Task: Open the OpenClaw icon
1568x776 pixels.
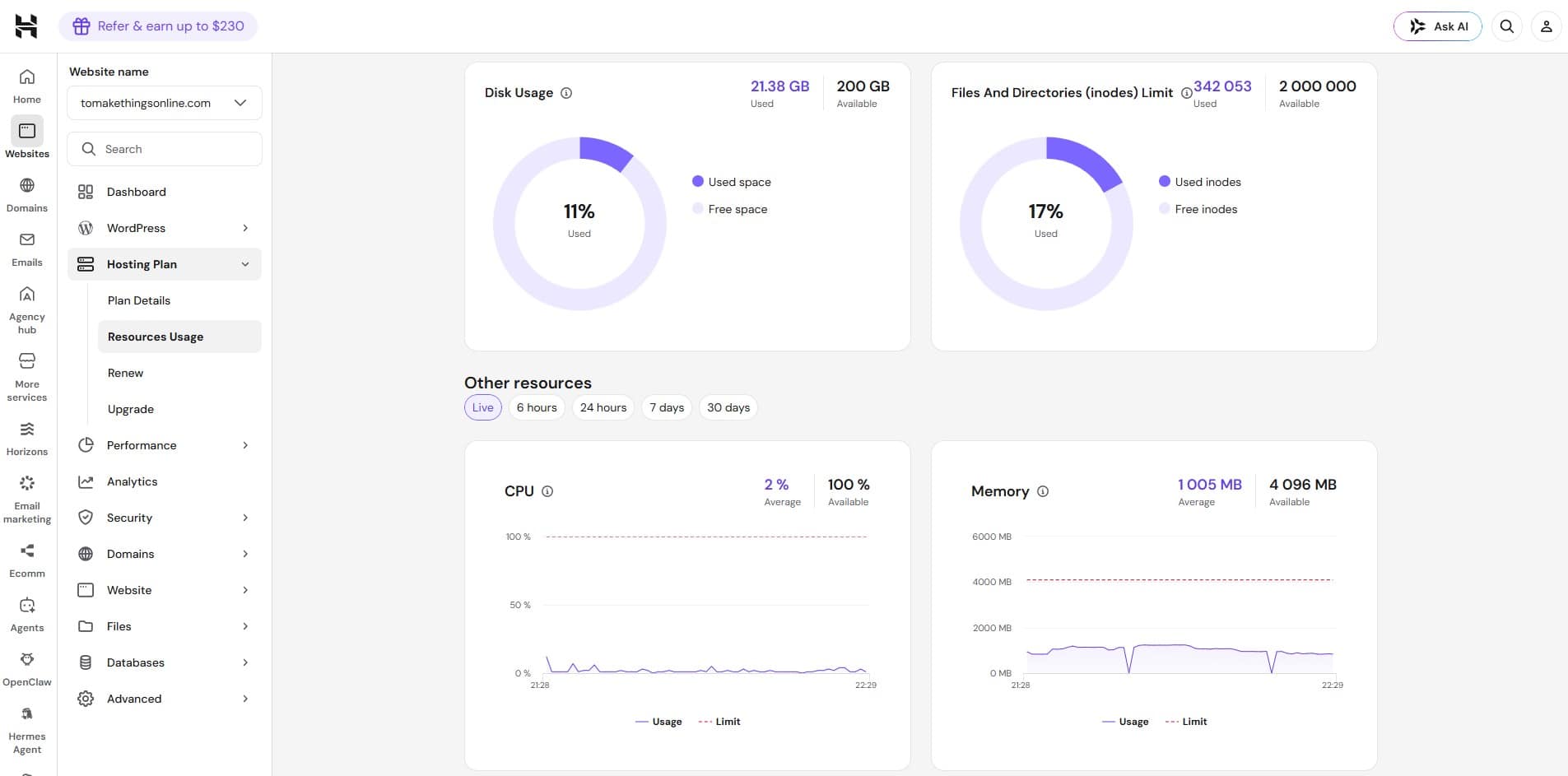Action: coord(27,659)
